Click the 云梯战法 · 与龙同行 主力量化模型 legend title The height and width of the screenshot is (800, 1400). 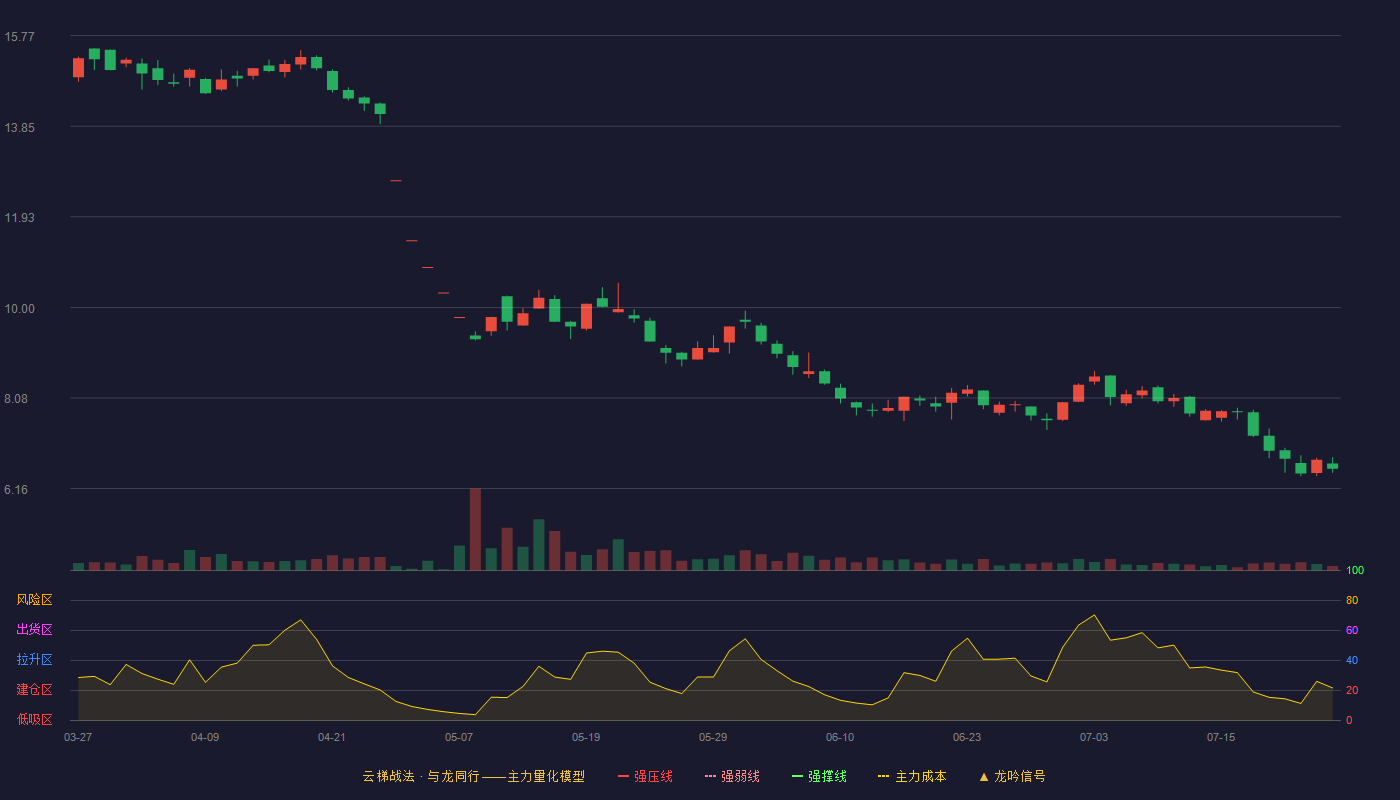point(474,776)
